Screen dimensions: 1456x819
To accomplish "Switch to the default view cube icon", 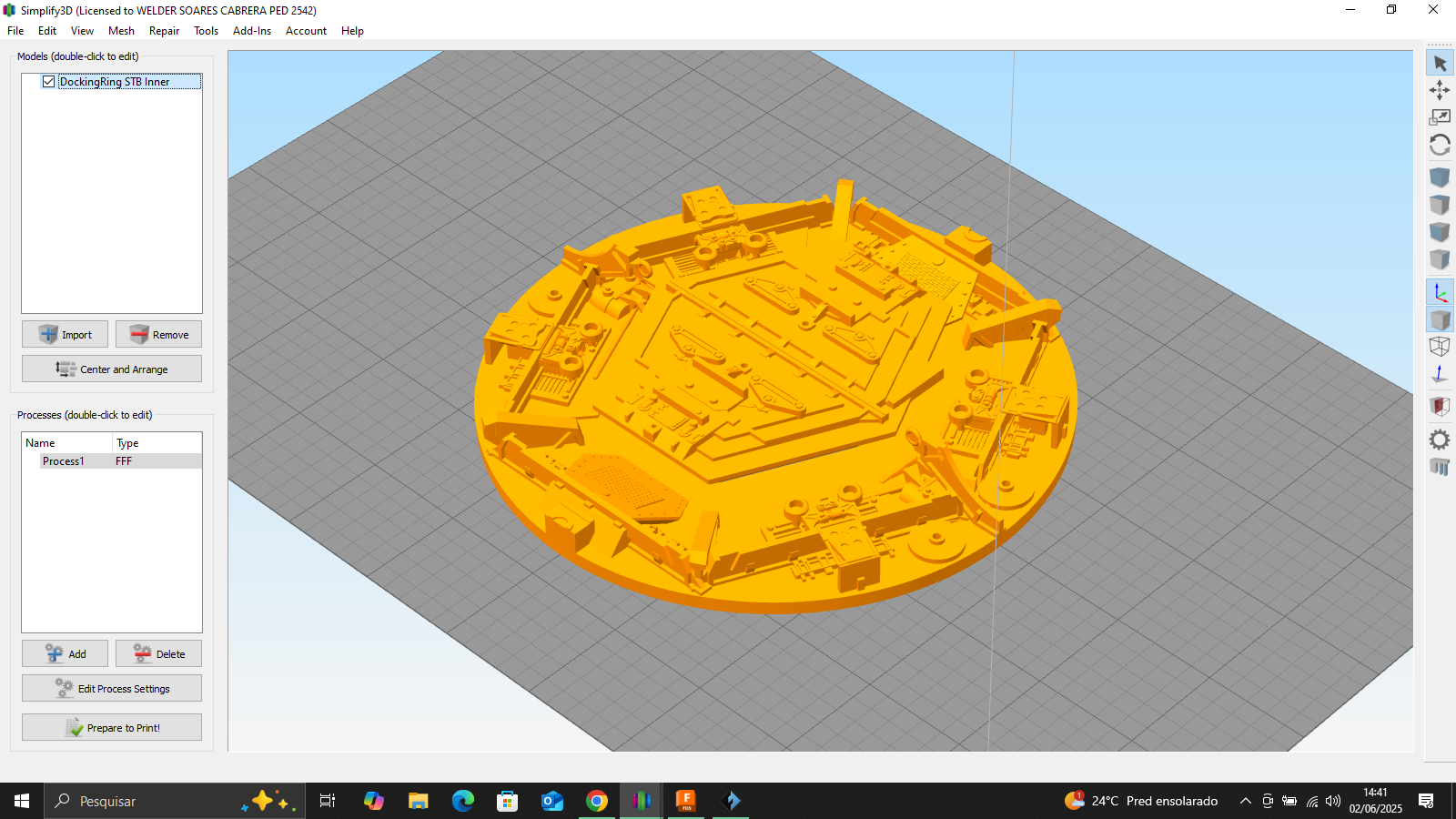I will 1440,177.
